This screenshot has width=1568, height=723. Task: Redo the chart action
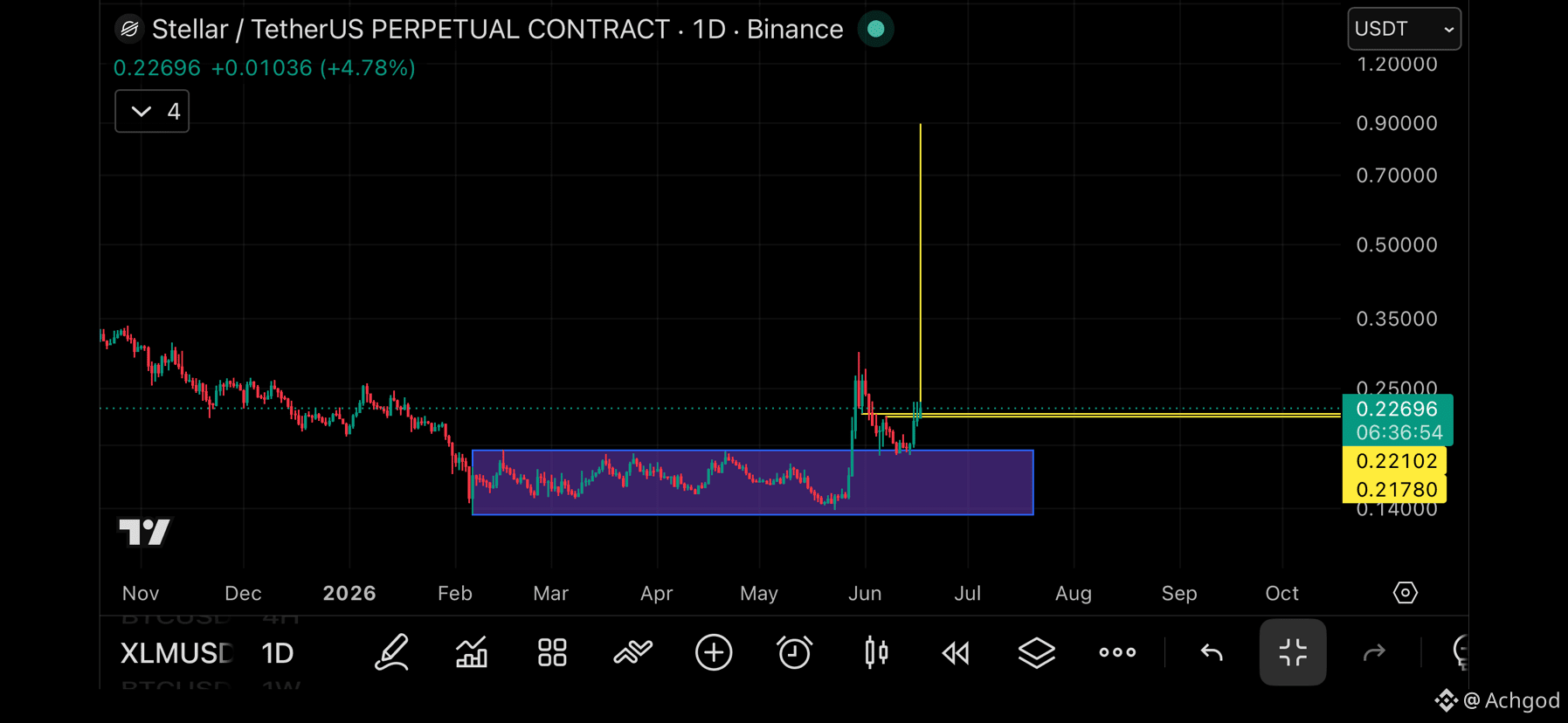coord(1374,652)
